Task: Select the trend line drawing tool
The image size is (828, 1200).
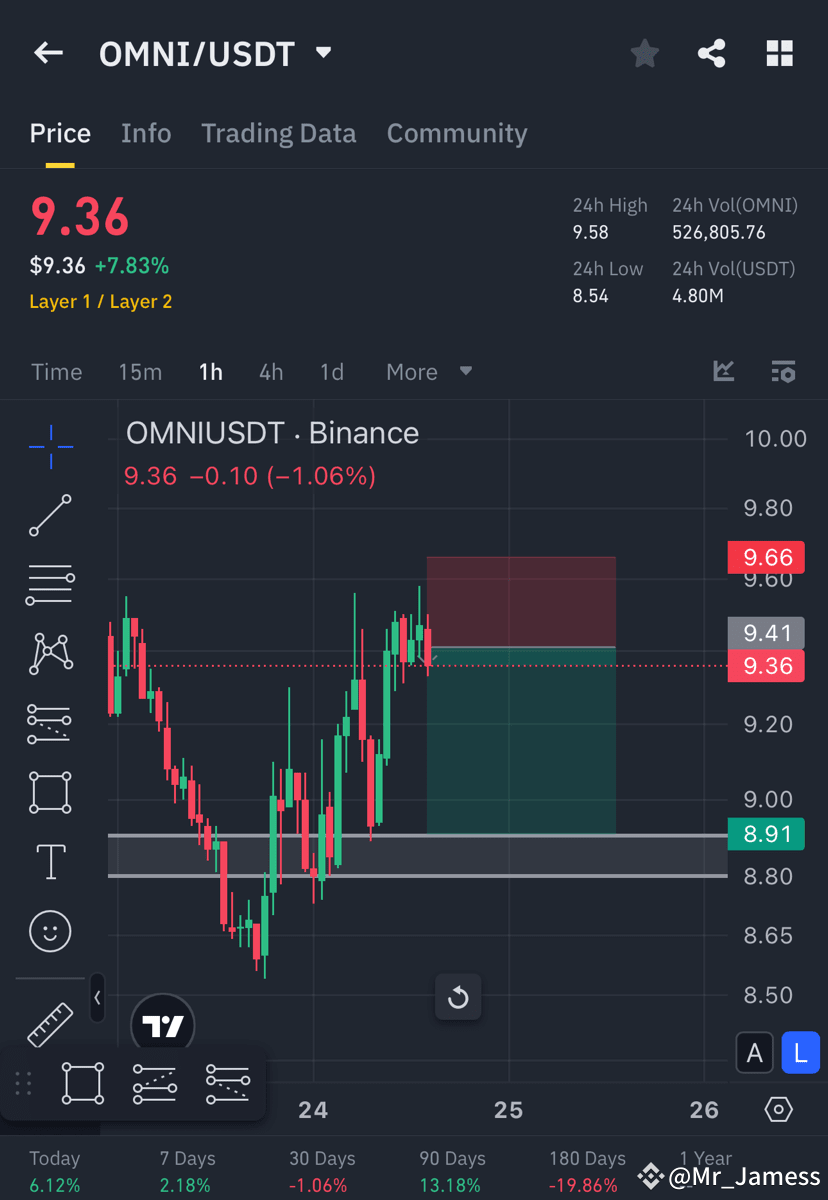Action: click(x=50, y=516)
